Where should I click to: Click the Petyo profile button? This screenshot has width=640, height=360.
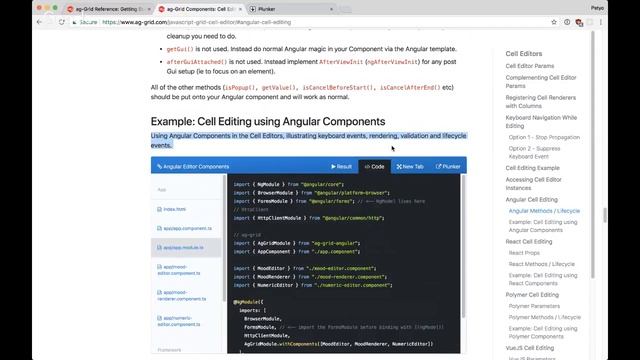coord(597,8)
